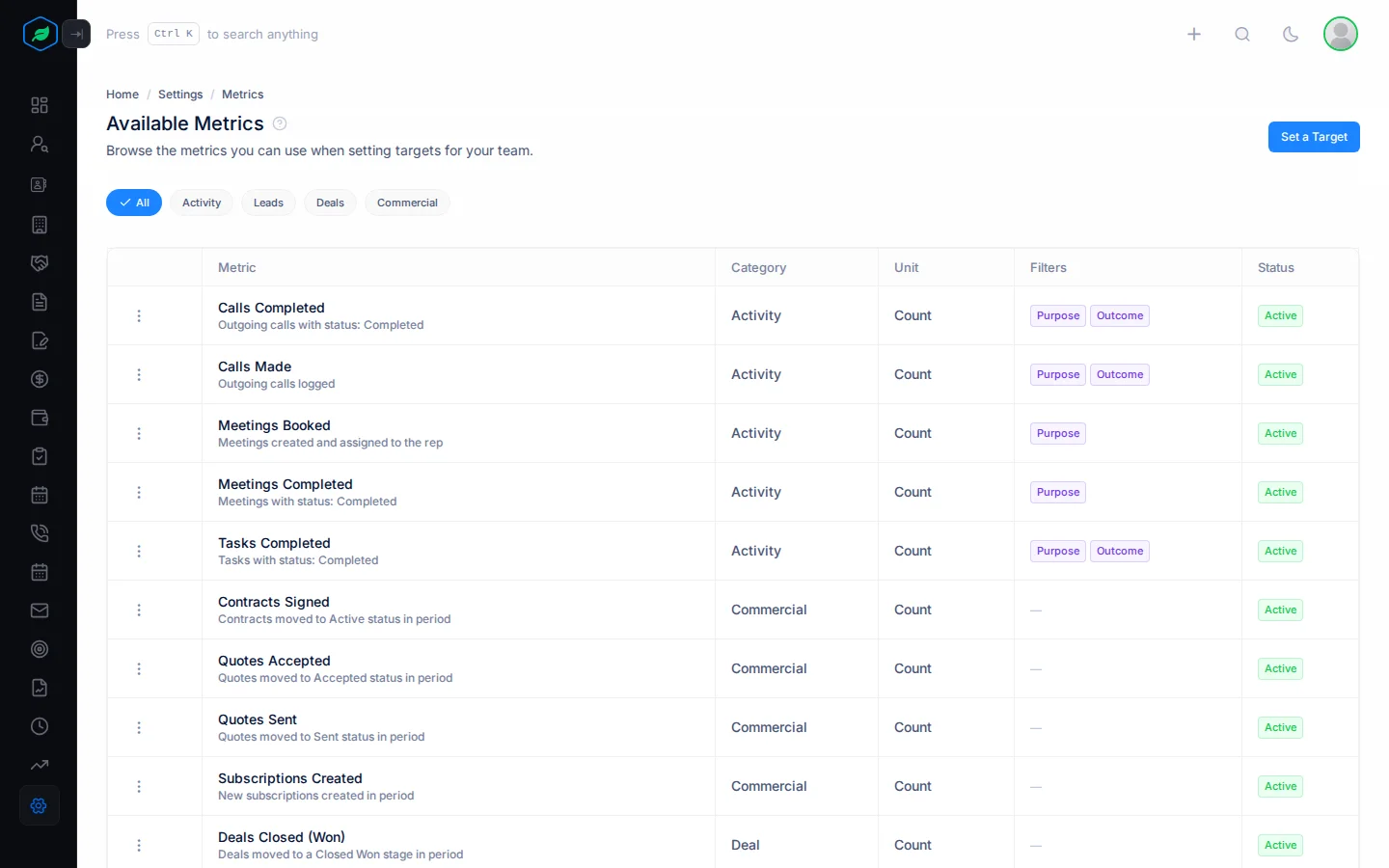
Task: Filter metrics by Deals chip
Action: (330, 203)
